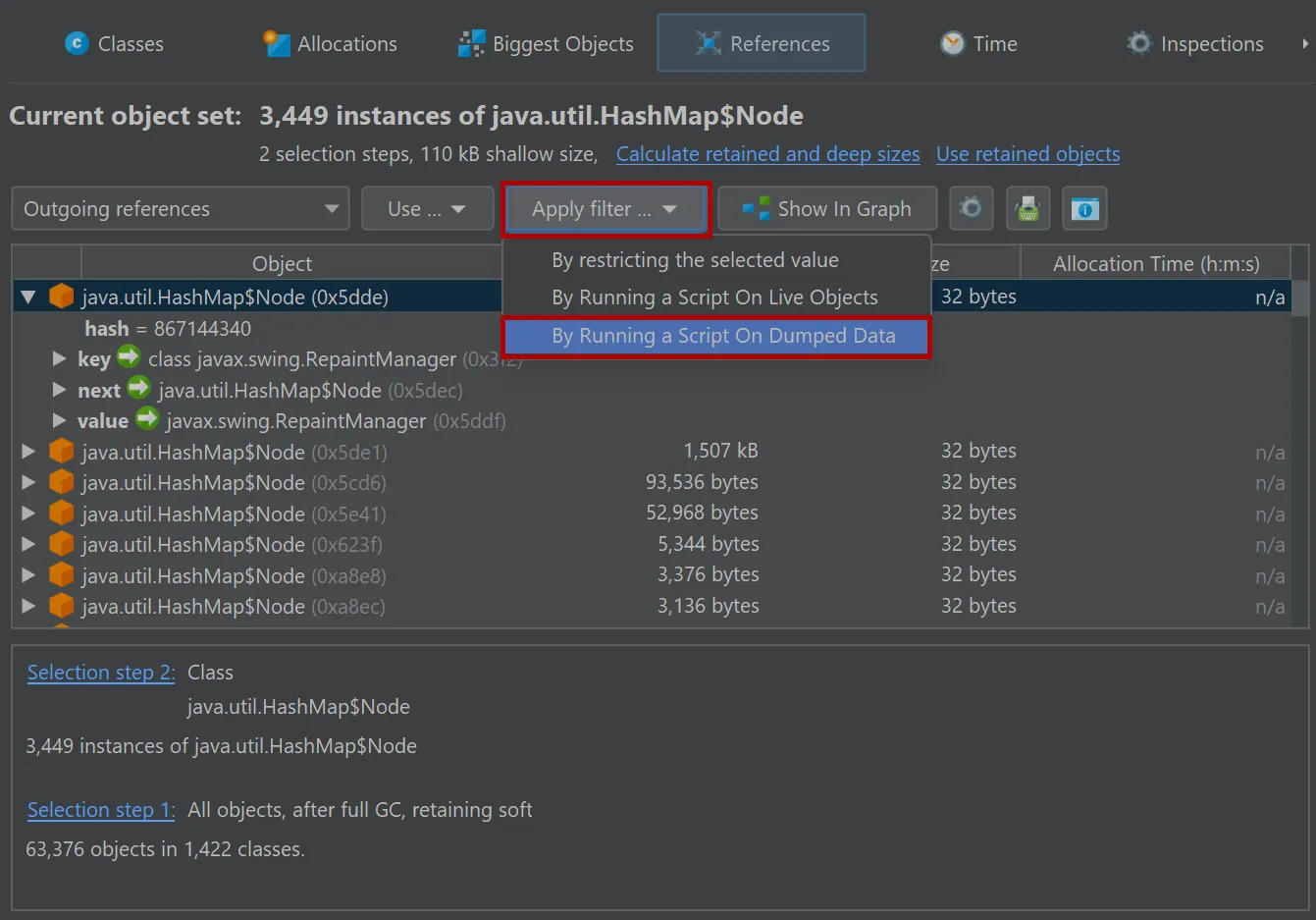Viewport: 1316px width, 920px height.
Task: Open the Use ... dropdown button
Action: tap(427, 209)
